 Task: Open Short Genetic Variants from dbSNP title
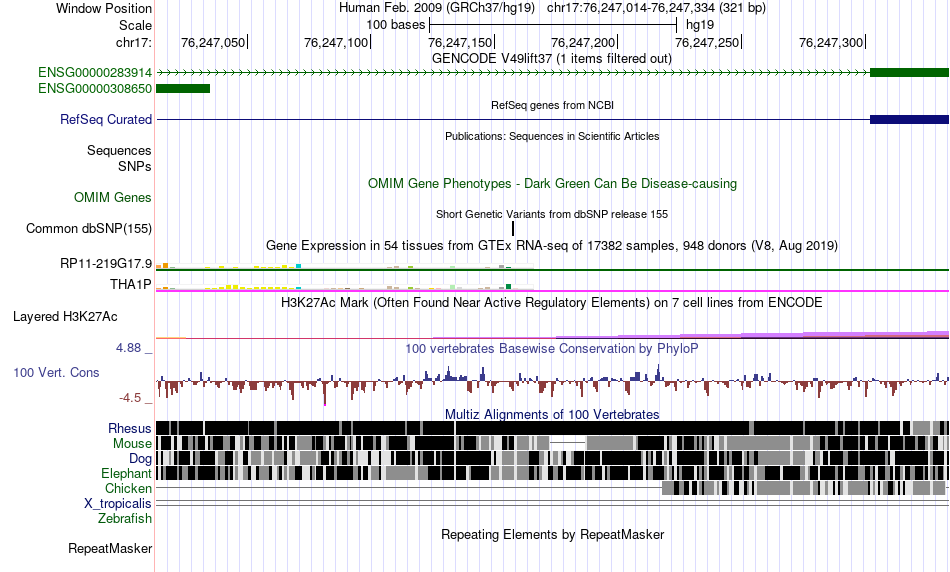[x=552, y=214]
